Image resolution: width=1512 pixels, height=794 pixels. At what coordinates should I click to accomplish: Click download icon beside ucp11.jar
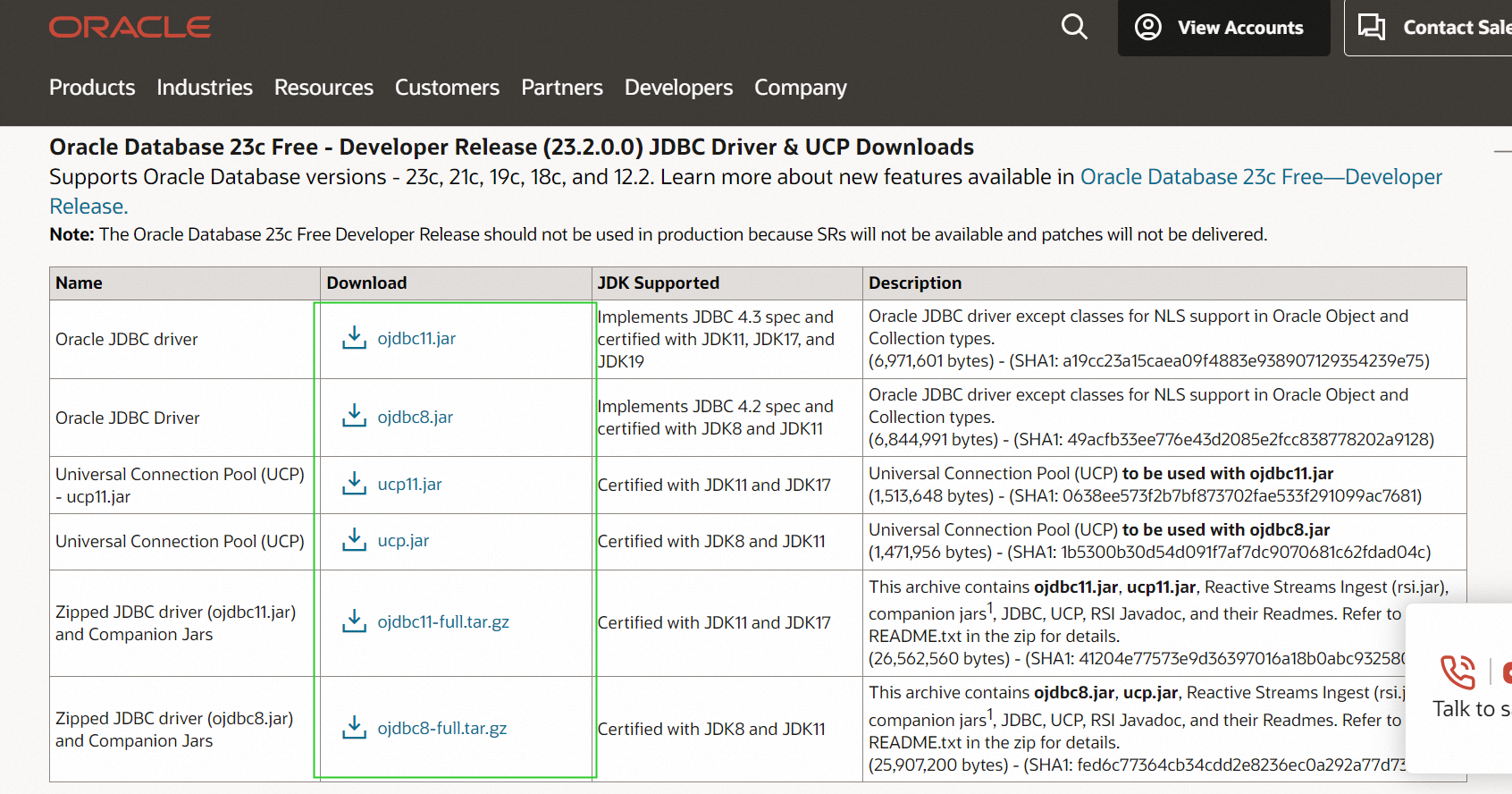coord(354,484)
